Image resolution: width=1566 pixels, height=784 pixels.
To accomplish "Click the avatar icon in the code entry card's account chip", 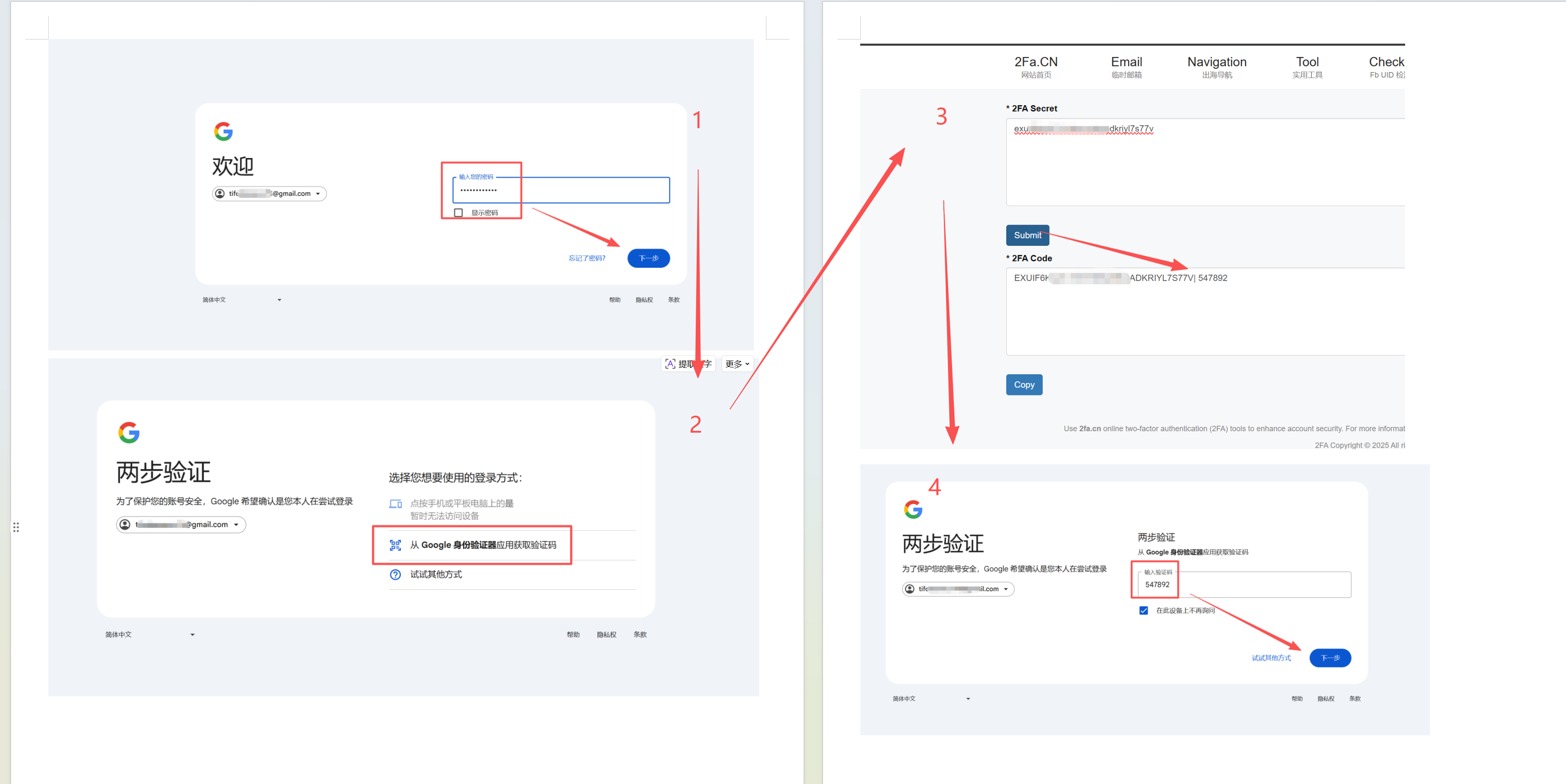I will point(909,589).
